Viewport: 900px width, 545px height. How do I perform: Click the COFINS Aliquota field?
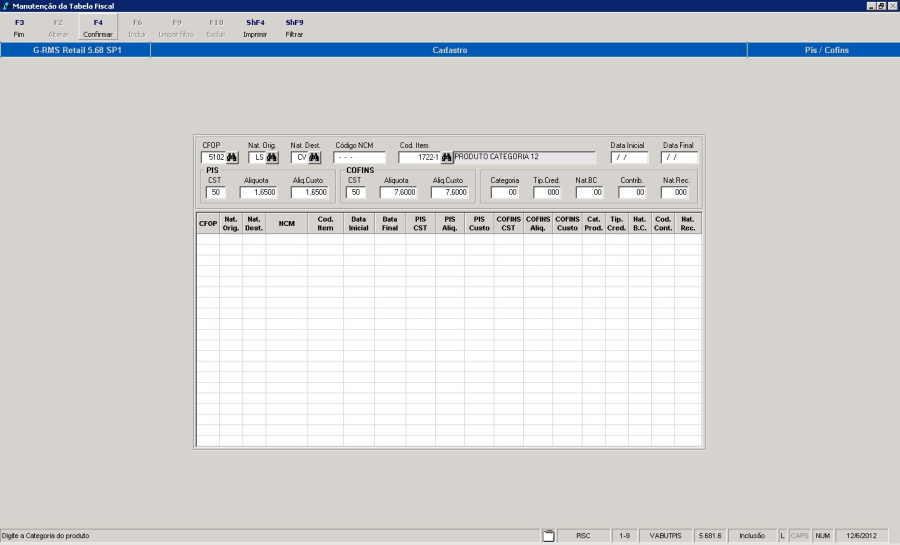(398, 192)
